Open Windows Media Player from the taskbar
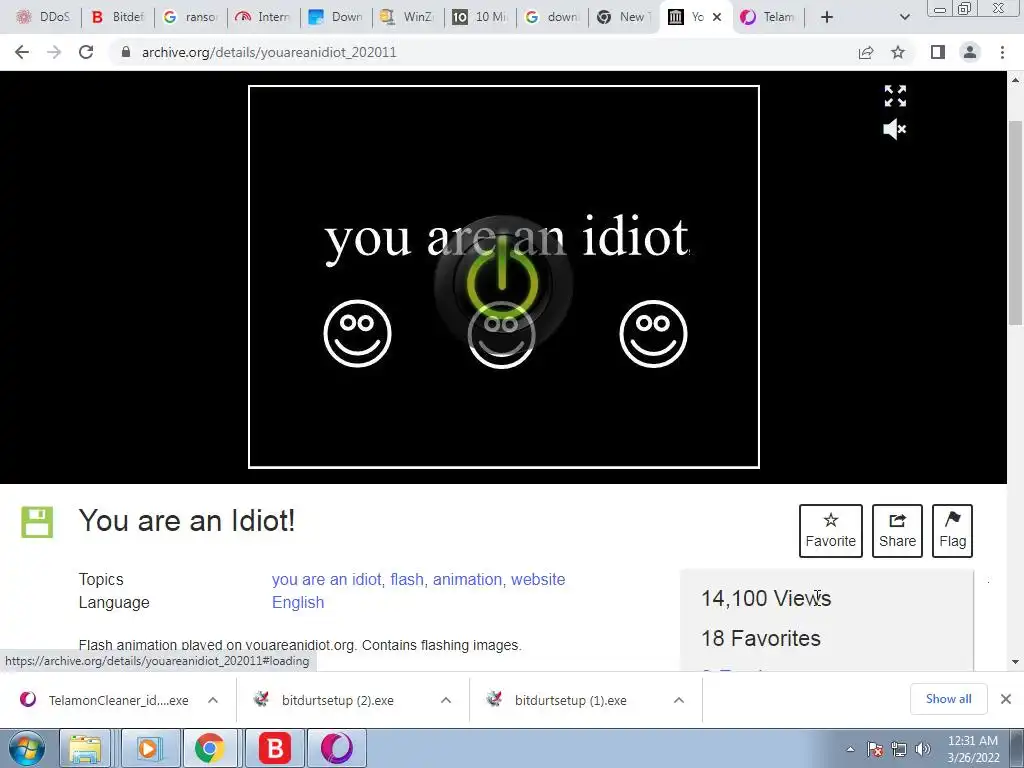The height and width of the screenshot is (768, 1024). pyautogui.click(x=148, y=748)
